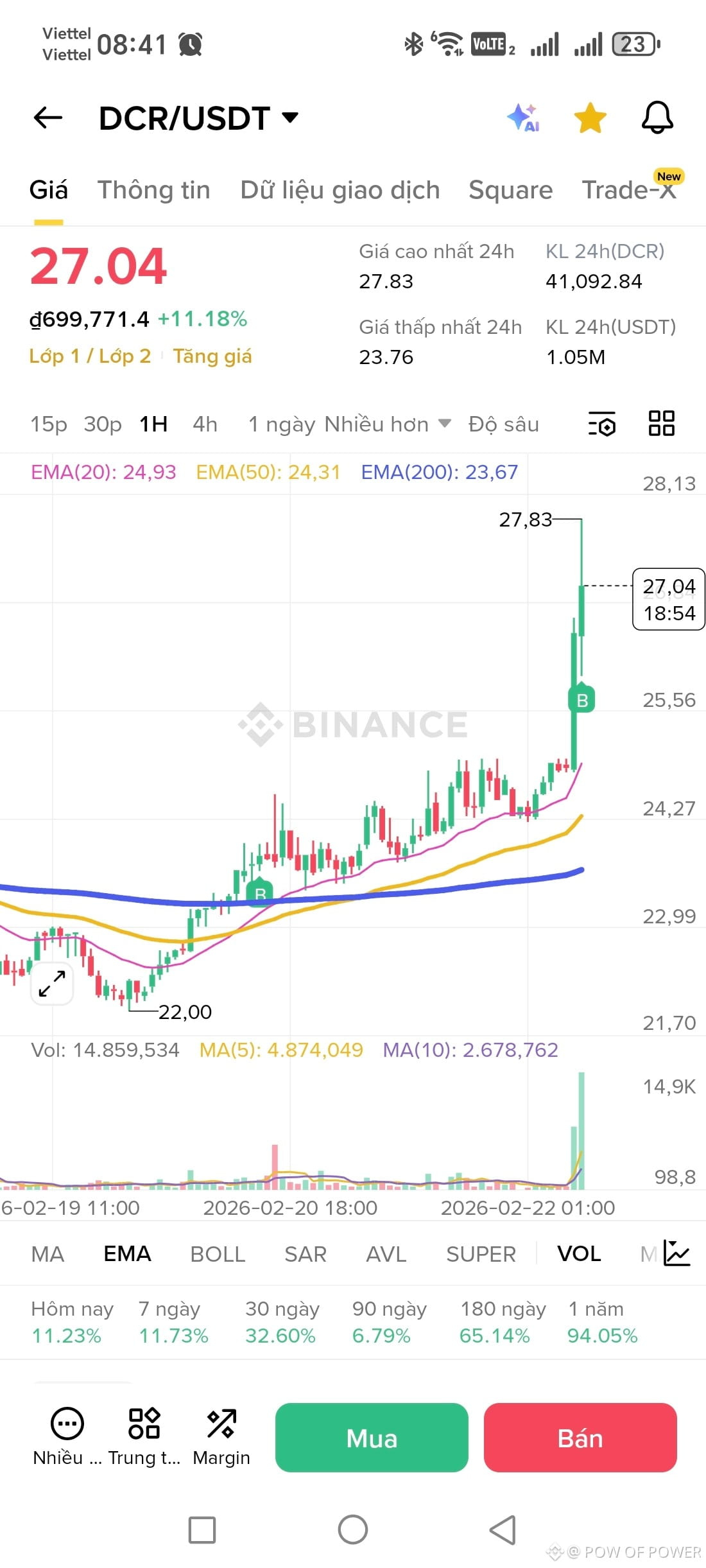Screen dimensions: 706x1568
Task: Open the Lớp 1 / Lớp 2 tag
Action: click(x=90, y=356)
